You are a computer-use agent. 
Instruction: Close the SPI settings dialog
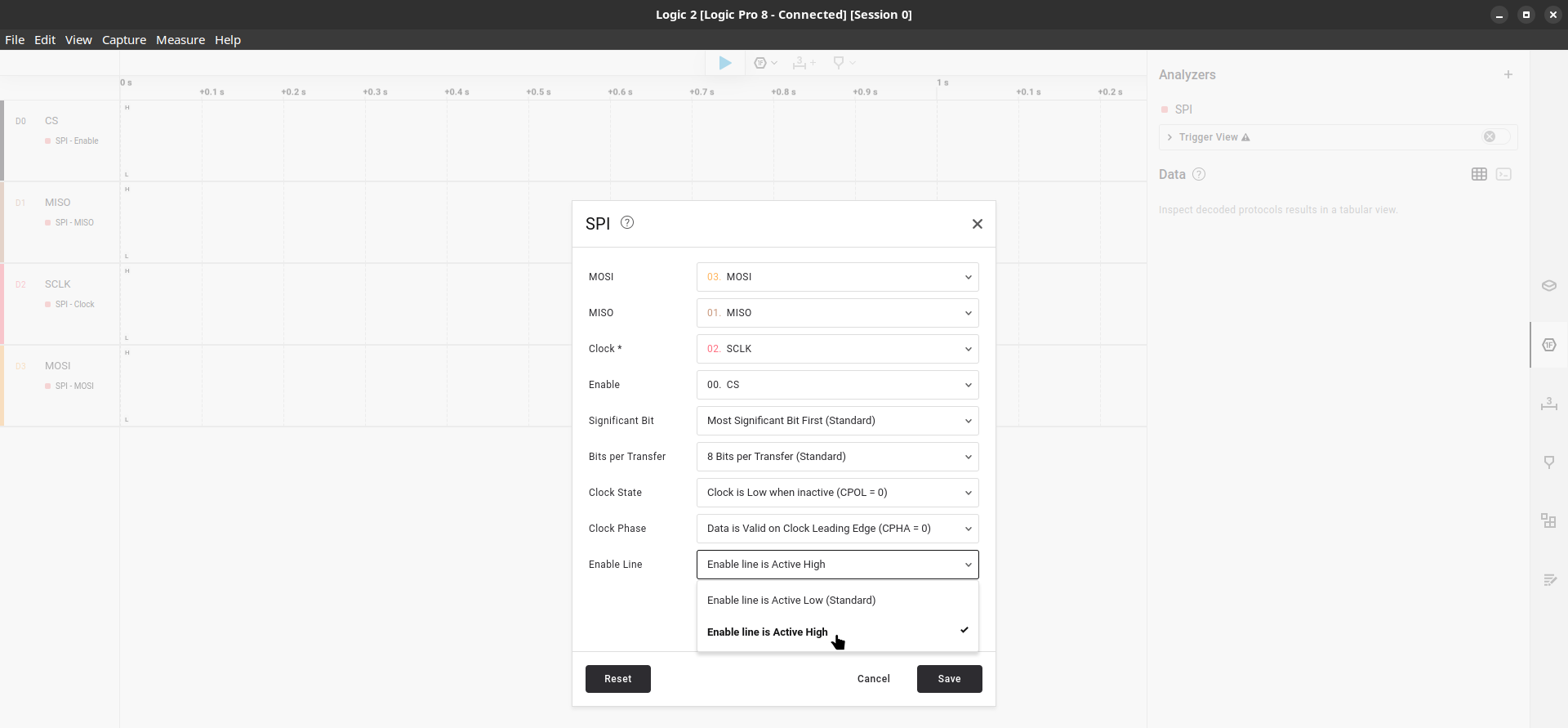[x=977, y=224]
